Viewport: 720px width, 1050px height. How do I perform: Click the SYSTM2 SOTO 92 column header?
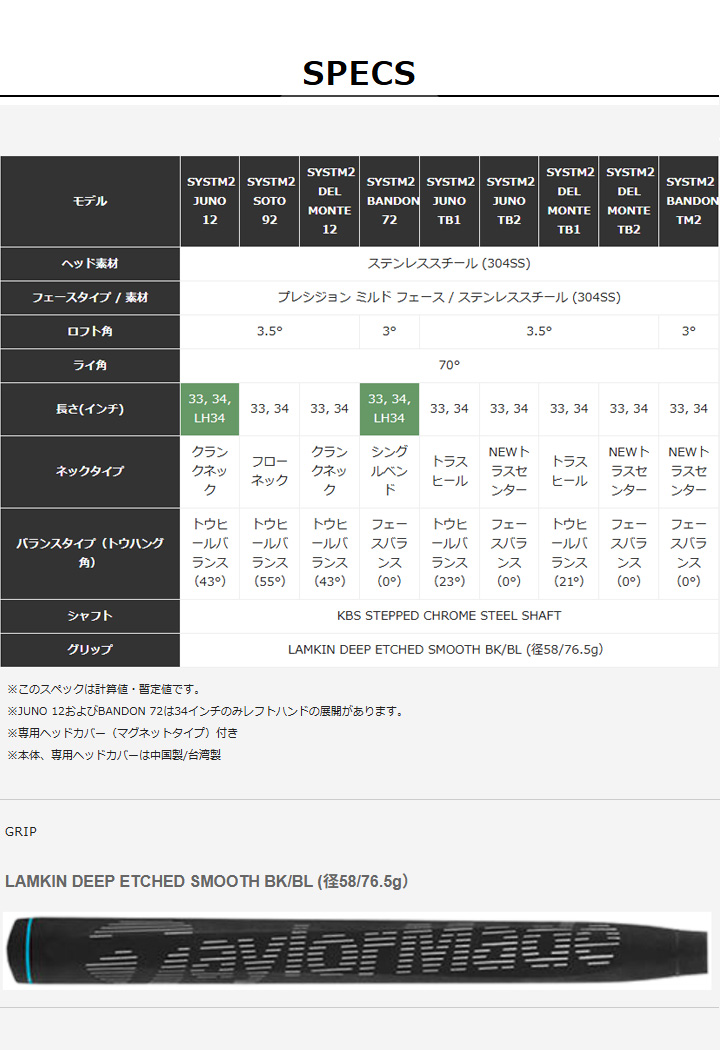[269, 201]
